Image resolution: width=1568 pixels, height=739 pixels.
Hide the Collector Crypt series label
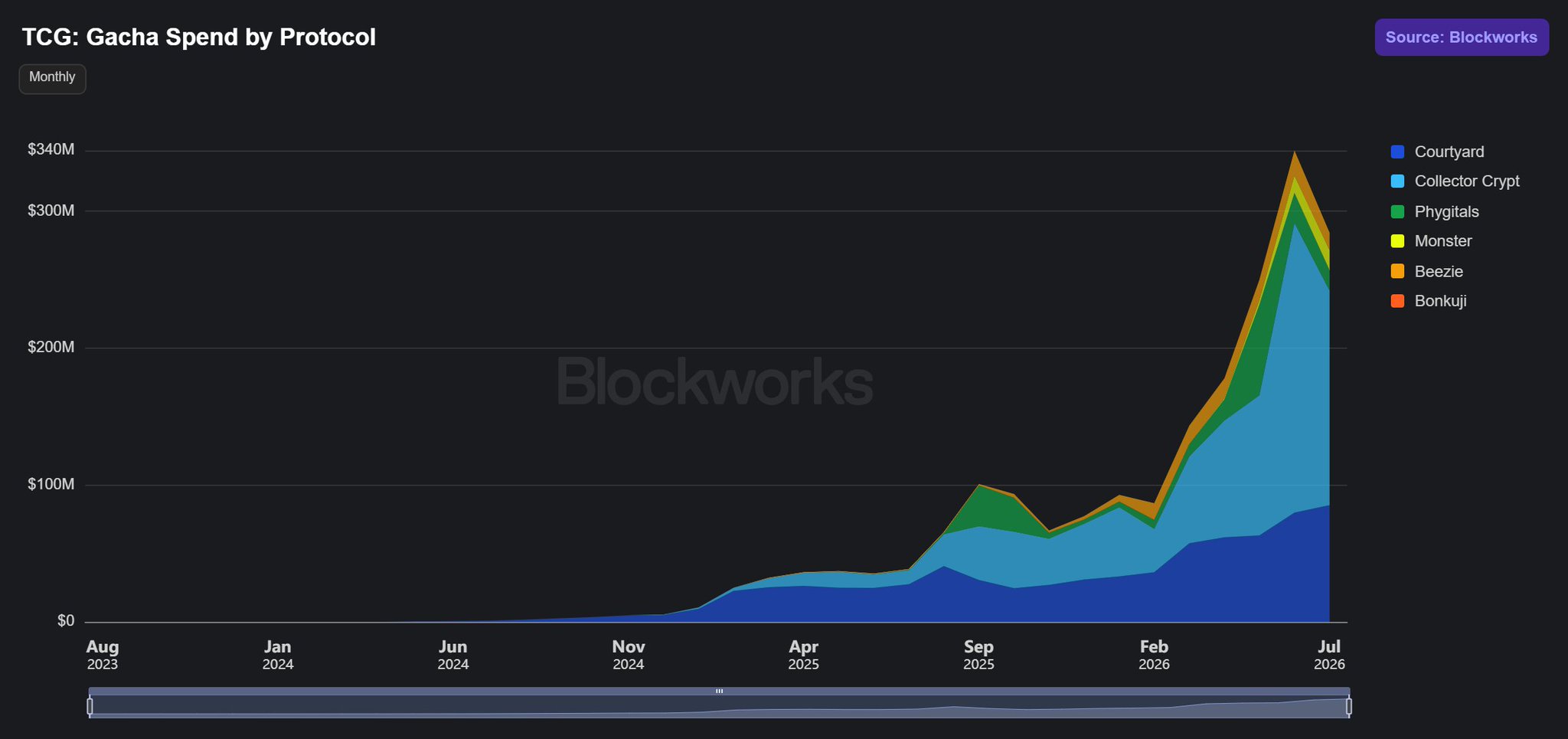click(1467, 181)
